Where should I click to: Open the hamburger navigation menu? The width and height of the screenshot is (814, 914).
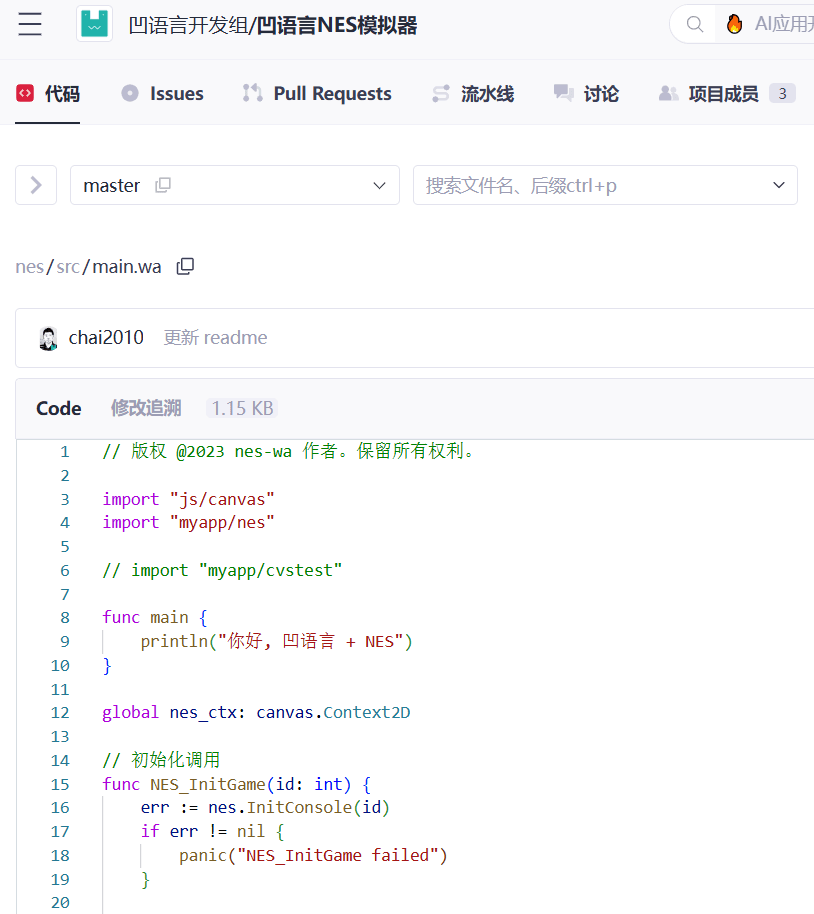point(30,25)
